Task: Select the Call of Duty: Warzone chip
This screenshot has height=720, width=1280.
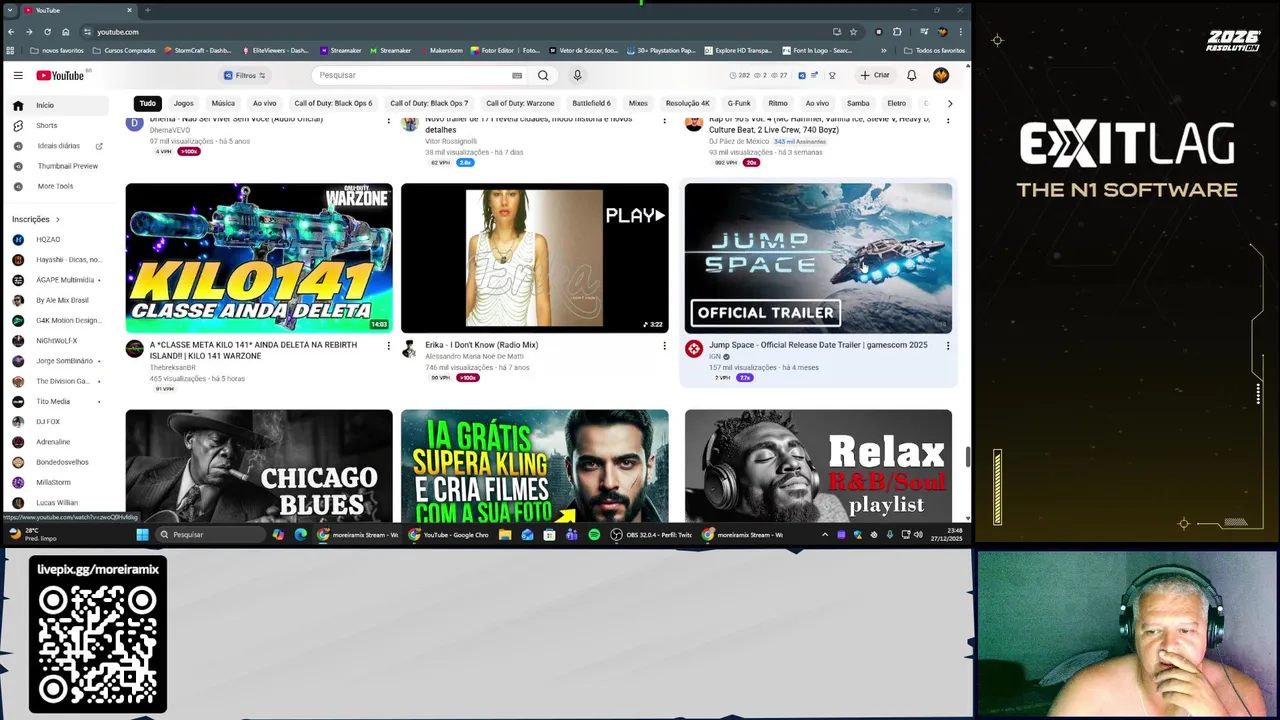Action: coord(520,103)
